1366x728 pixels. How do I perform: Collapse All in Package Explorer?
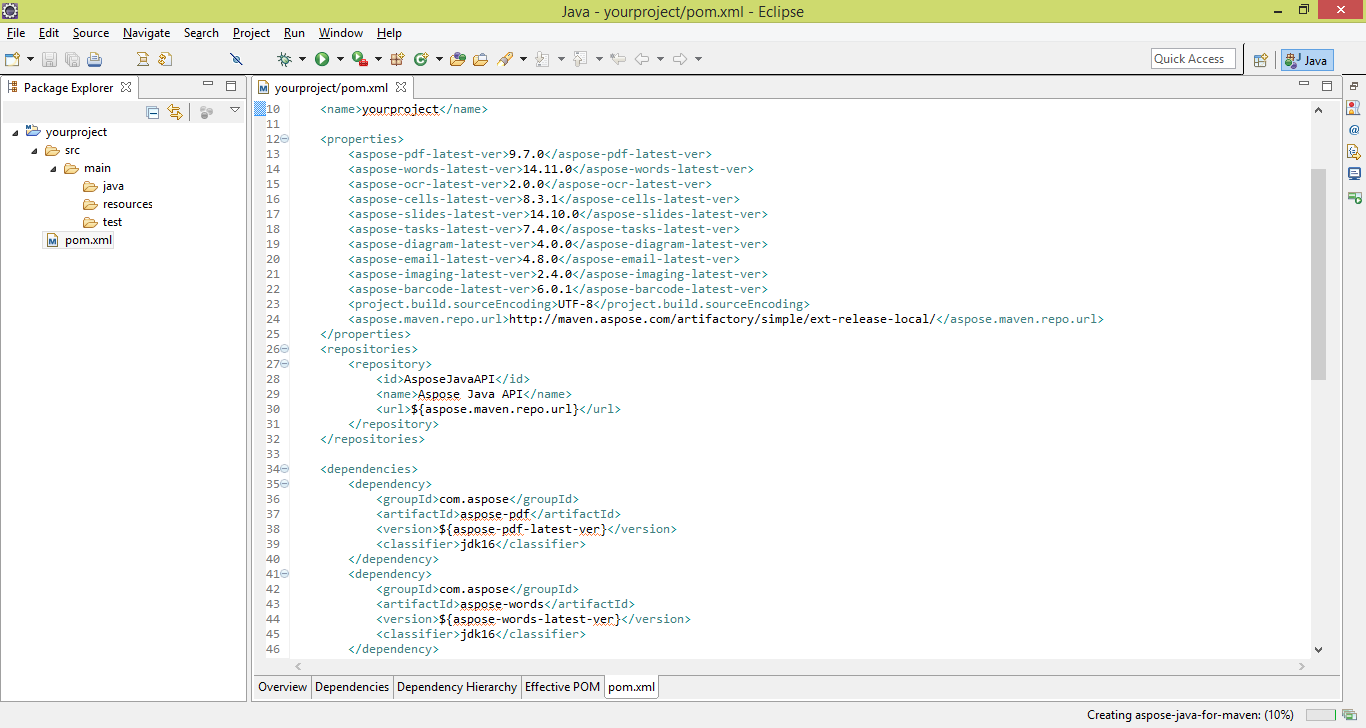[153, 112]
